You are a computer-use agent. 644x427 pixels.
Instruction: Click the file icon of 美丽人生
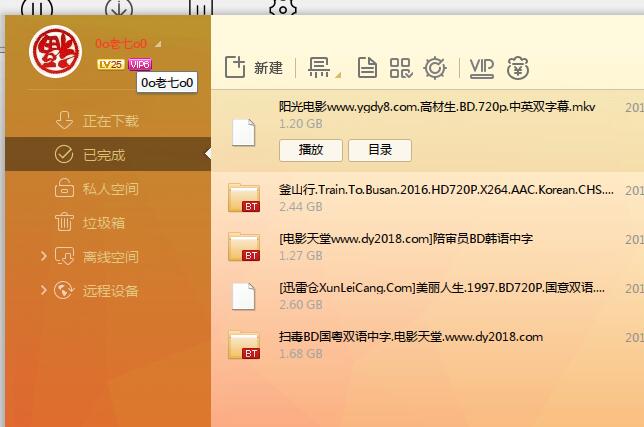click(x=244, y=296)
